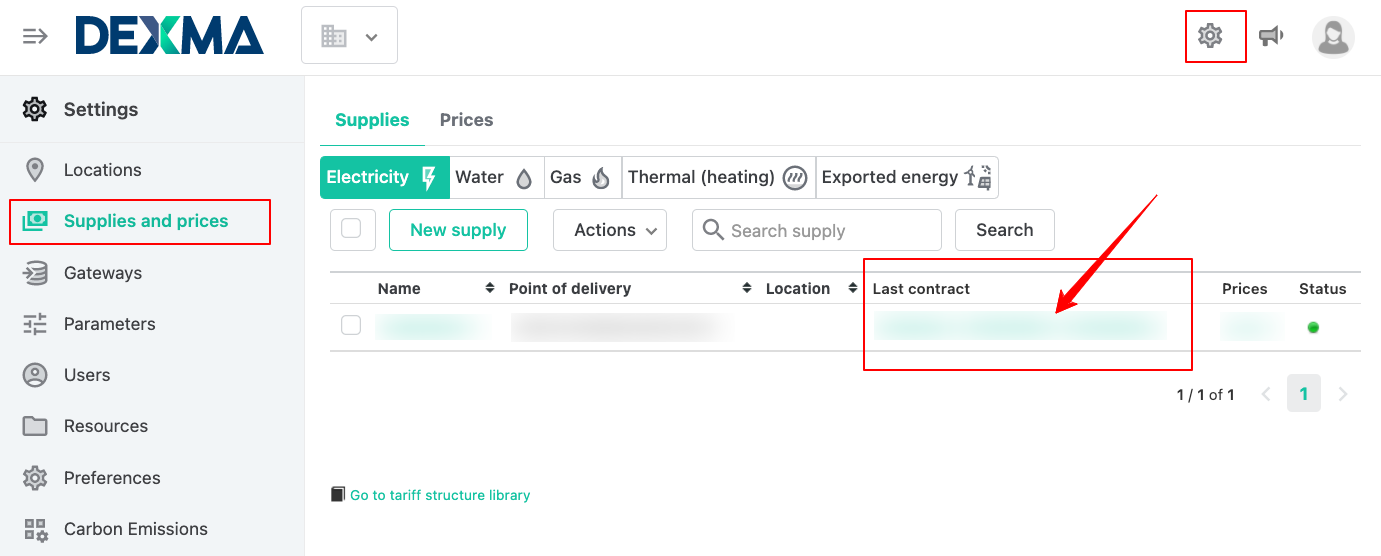The image size is (1381, 556).
Task: Collapse sidebar with the hamburger arrow icon
Action: coord(35,37)
